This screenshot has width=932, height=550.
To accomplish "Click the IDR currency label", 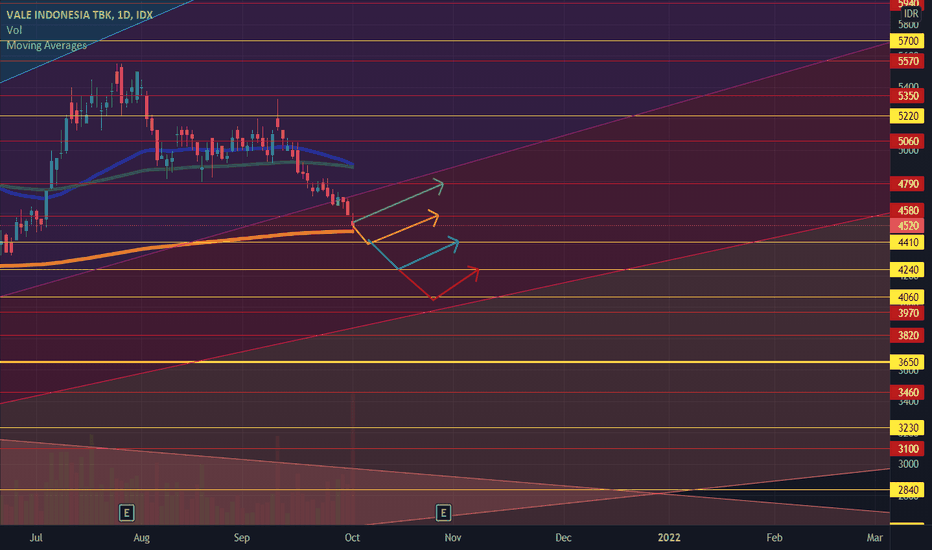I will pyautogui.click(x=911, y=14).
